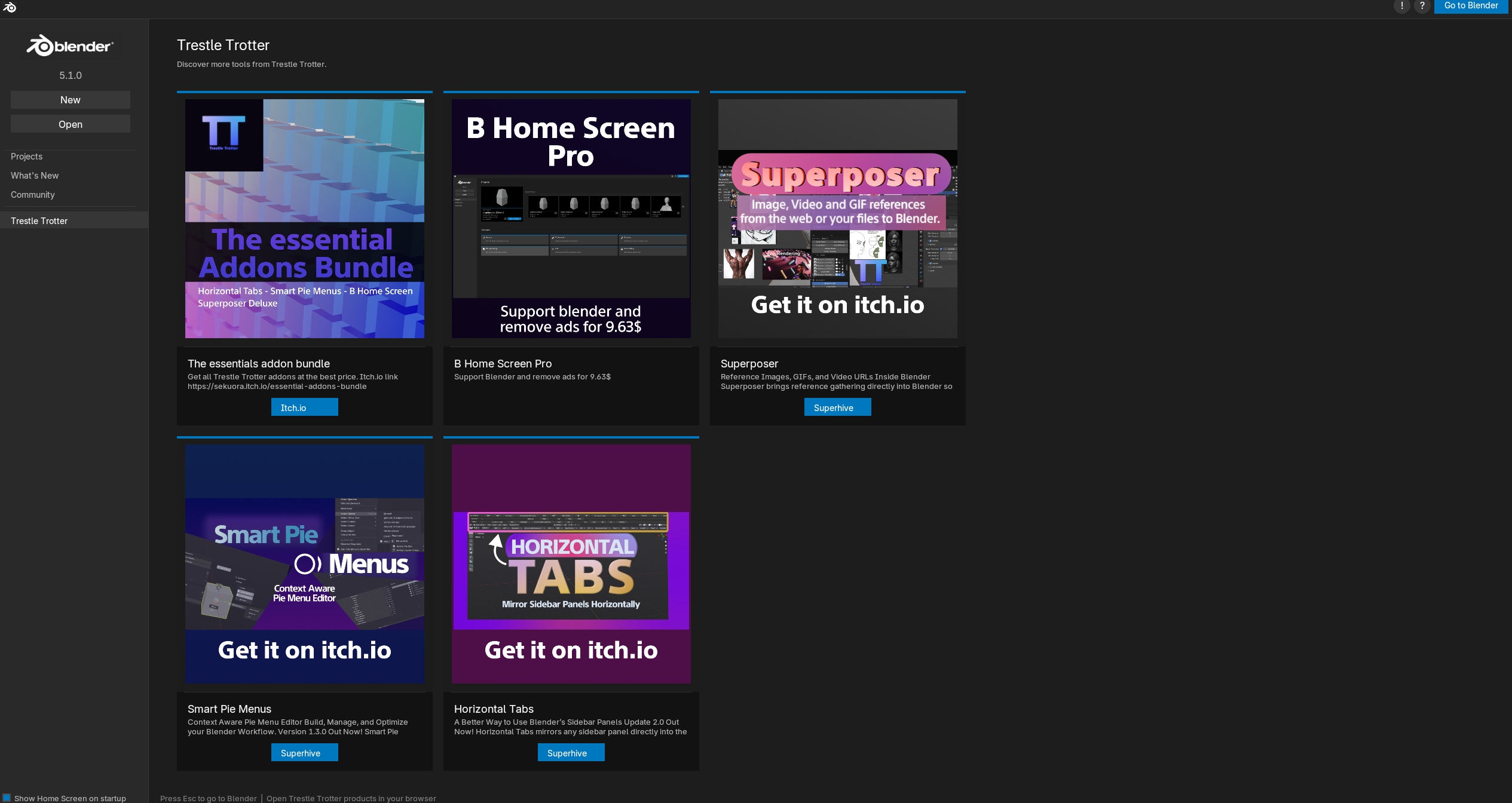This screenshot has width=1512, height=803.
Task: Click the Open button in the sidebar
Action: click(x=70, y=124)
